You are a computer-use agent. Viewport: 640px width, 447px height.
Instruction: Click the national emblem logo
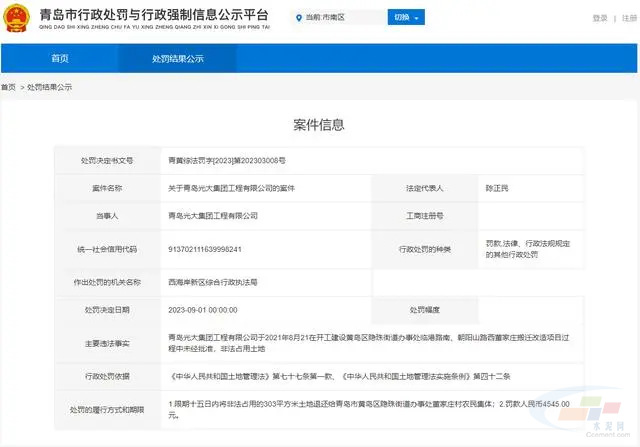click(x=17, y=18)
